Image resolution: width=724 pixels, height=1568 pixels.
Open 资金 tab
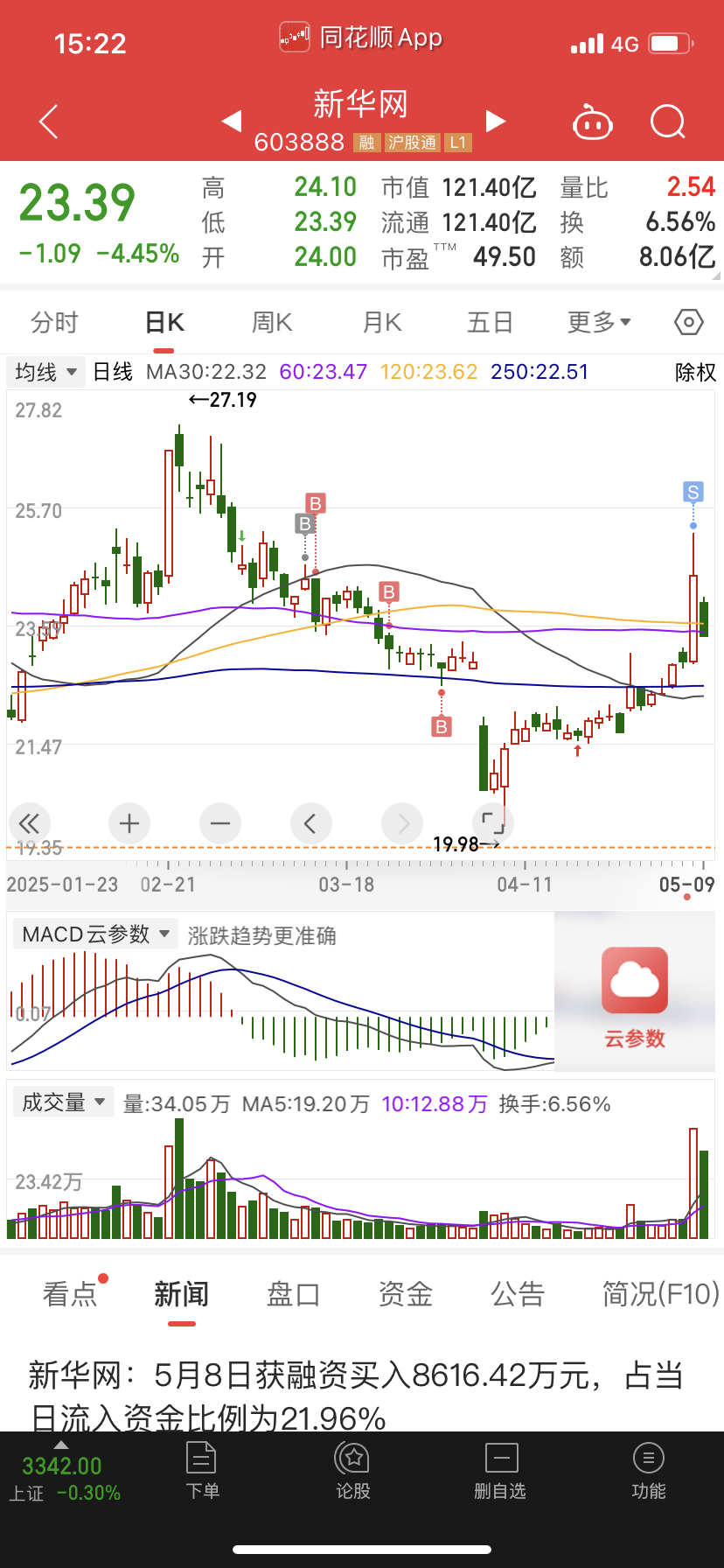(405, 1293)
